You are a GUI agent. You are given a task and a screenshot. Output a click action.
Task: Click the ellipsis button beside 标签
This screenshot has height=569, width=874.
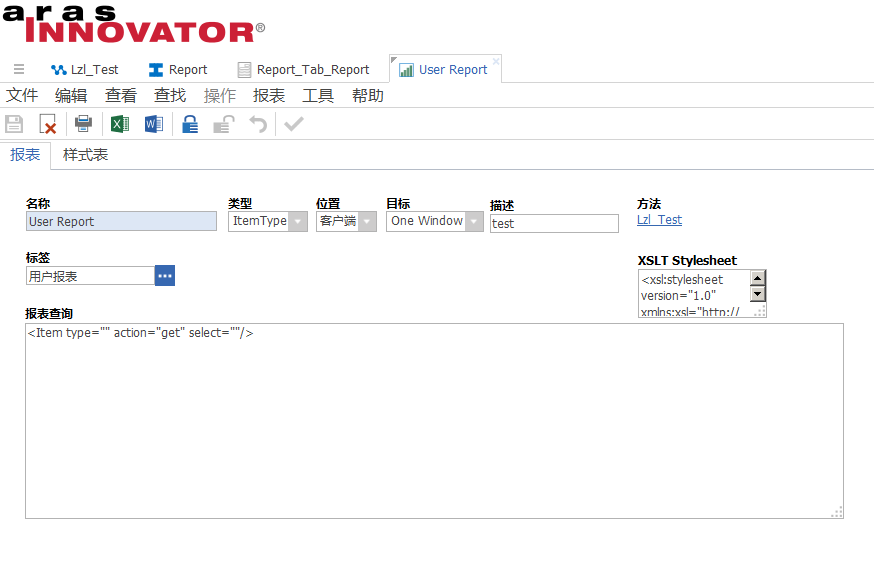tap(165, 276)
